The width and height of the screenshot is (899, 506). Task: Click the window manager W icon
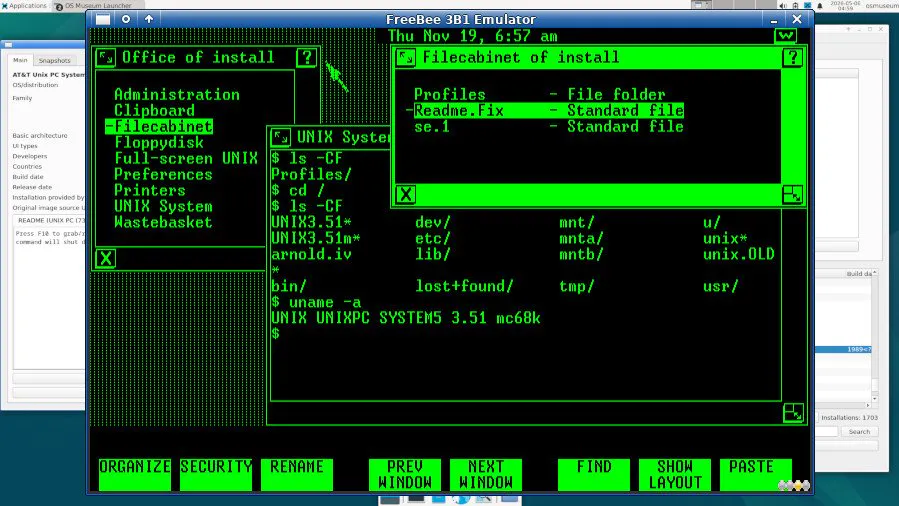coord(785,36)
